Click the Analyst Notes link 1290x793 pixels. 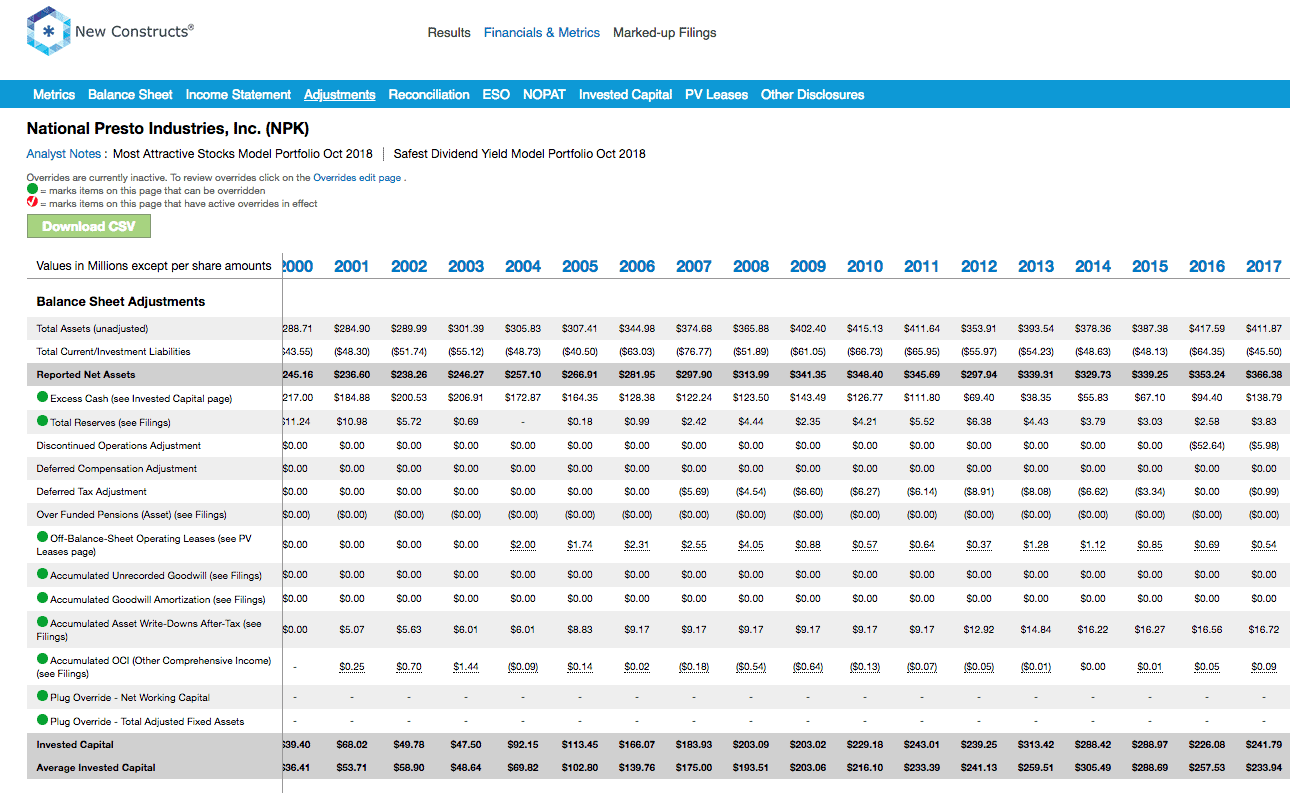[64, 154]
